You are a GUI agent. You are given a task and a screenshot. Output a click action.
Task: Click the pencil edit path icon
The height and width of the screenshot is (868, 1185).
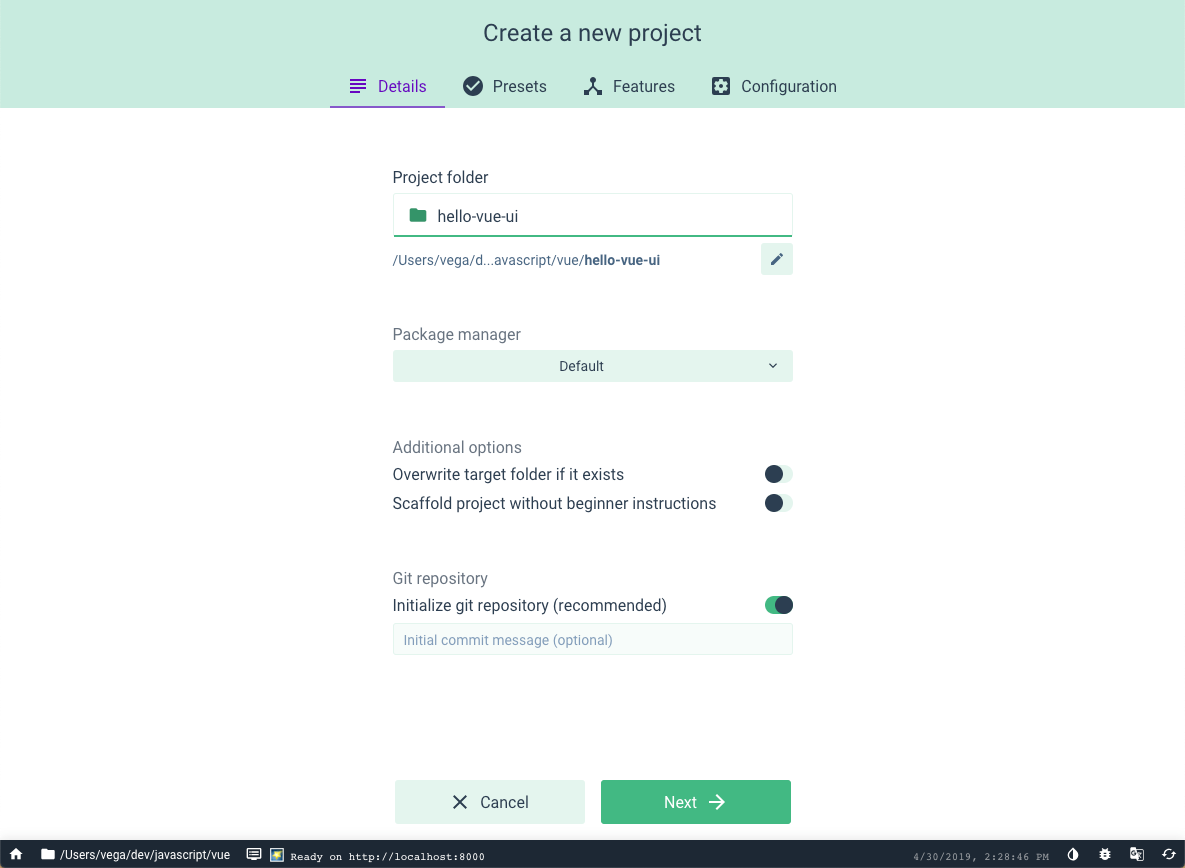point(777,259)
